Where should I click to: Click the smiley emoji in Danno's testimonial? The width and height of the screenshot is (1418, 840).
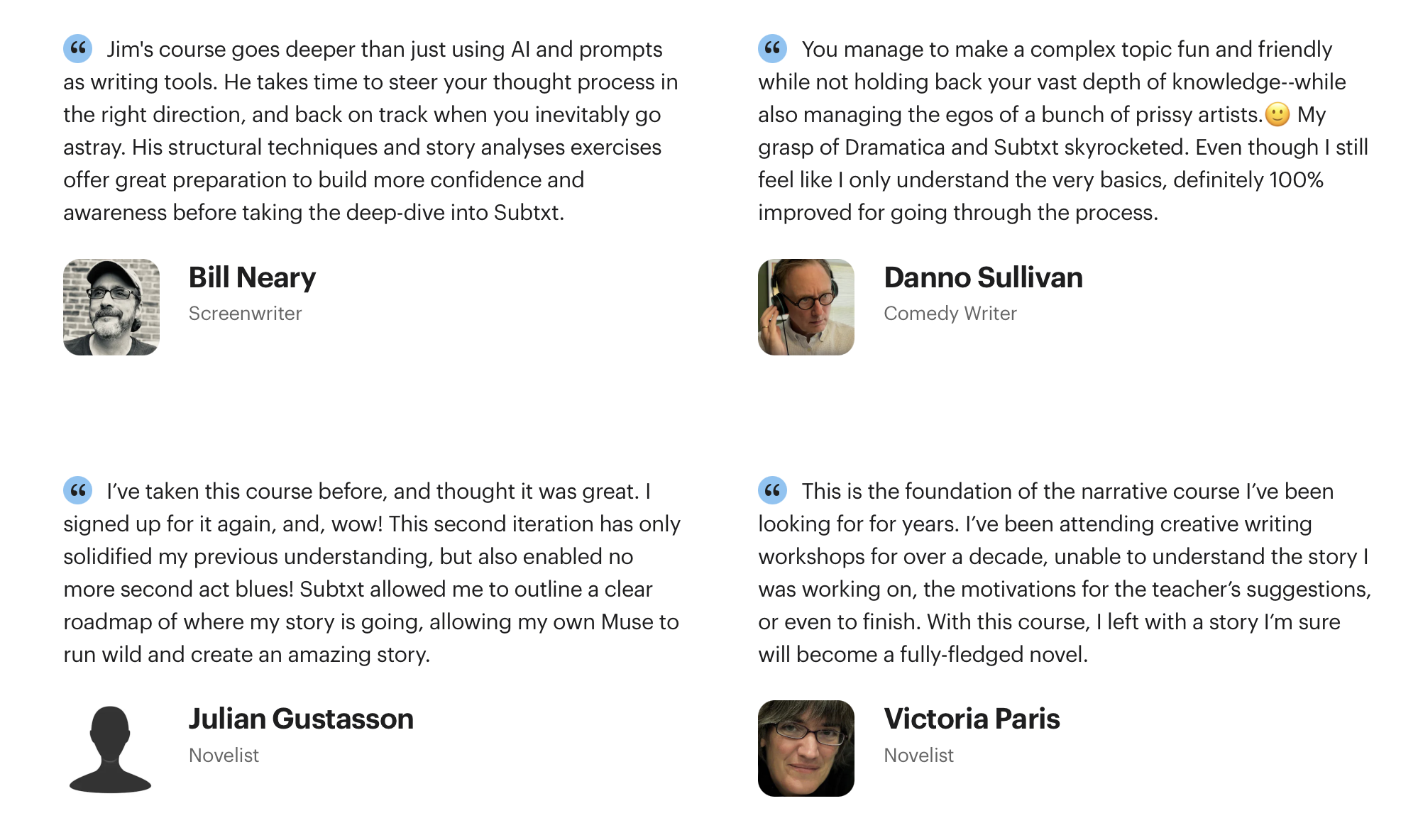[x=1277, y=114]
